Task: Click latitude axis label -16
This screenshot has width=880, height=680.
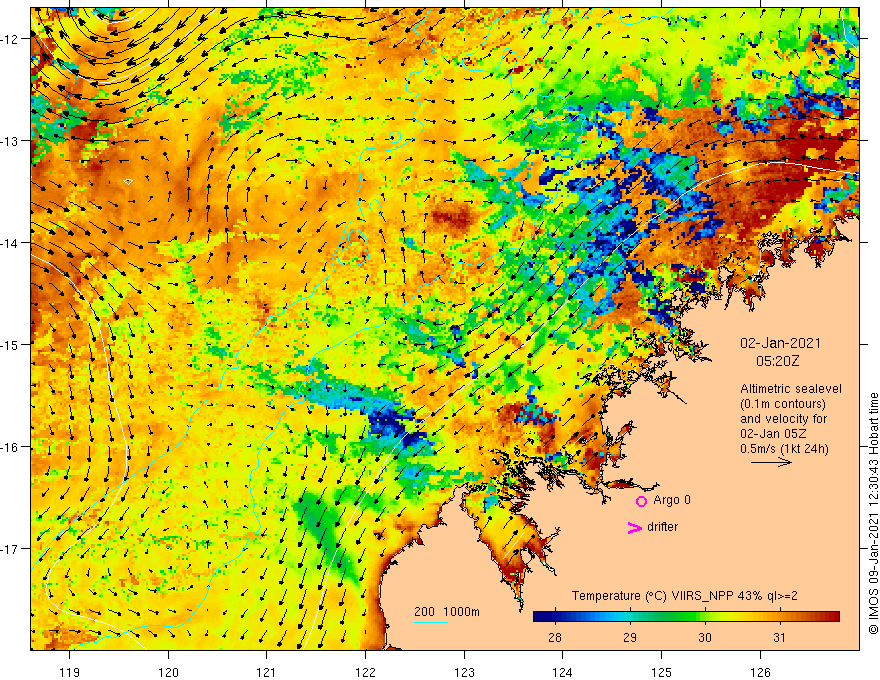Action: [11, 447]
